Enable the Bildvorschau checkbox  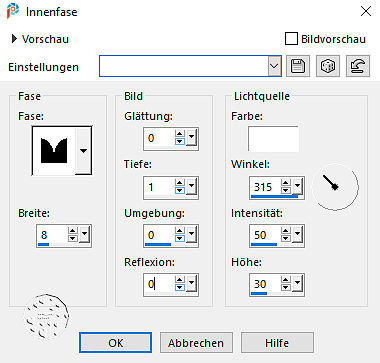(291, 39)
